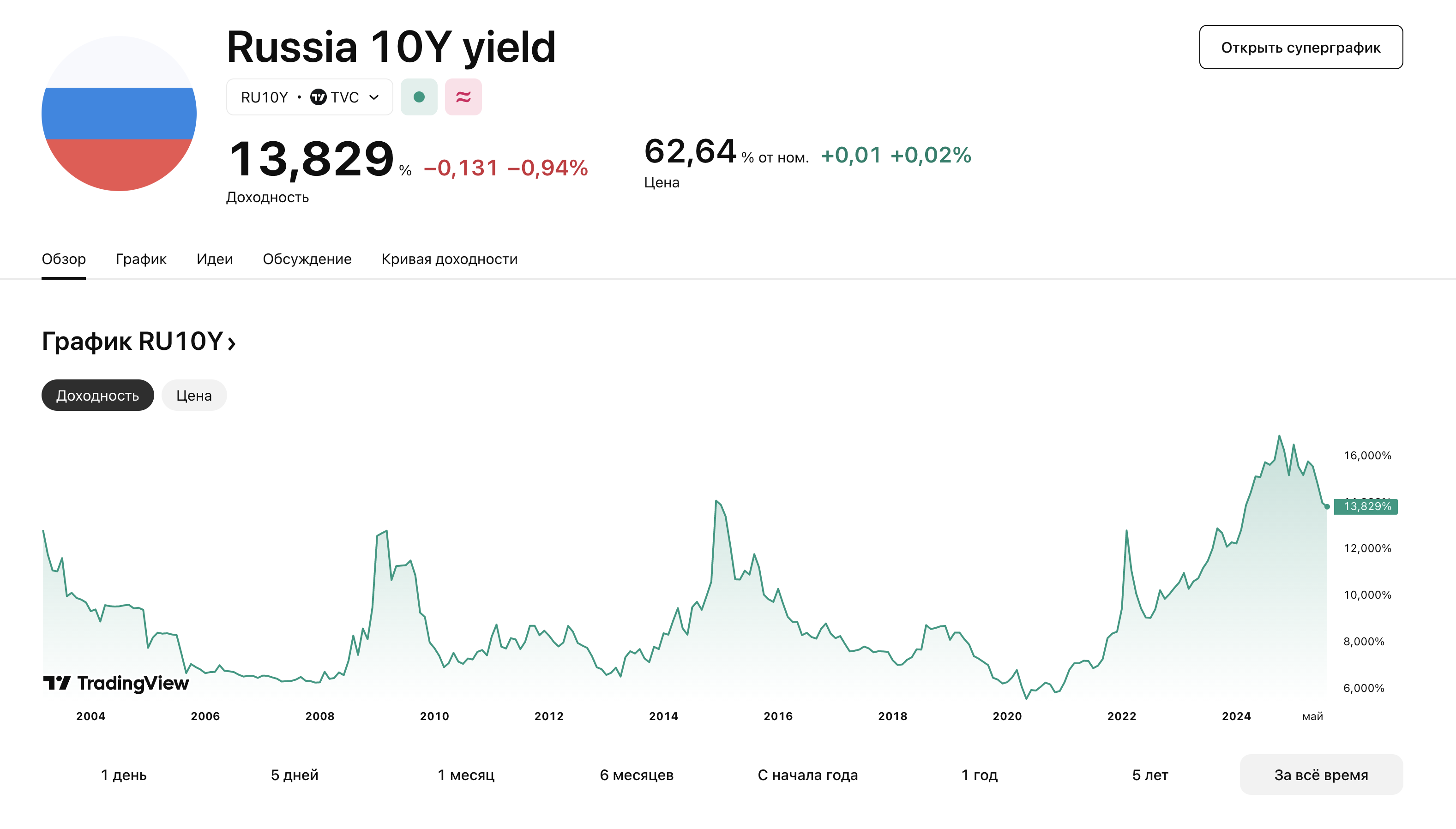
Task: Go to the Кривая доходности tab
Action: [x=449, y=259]
